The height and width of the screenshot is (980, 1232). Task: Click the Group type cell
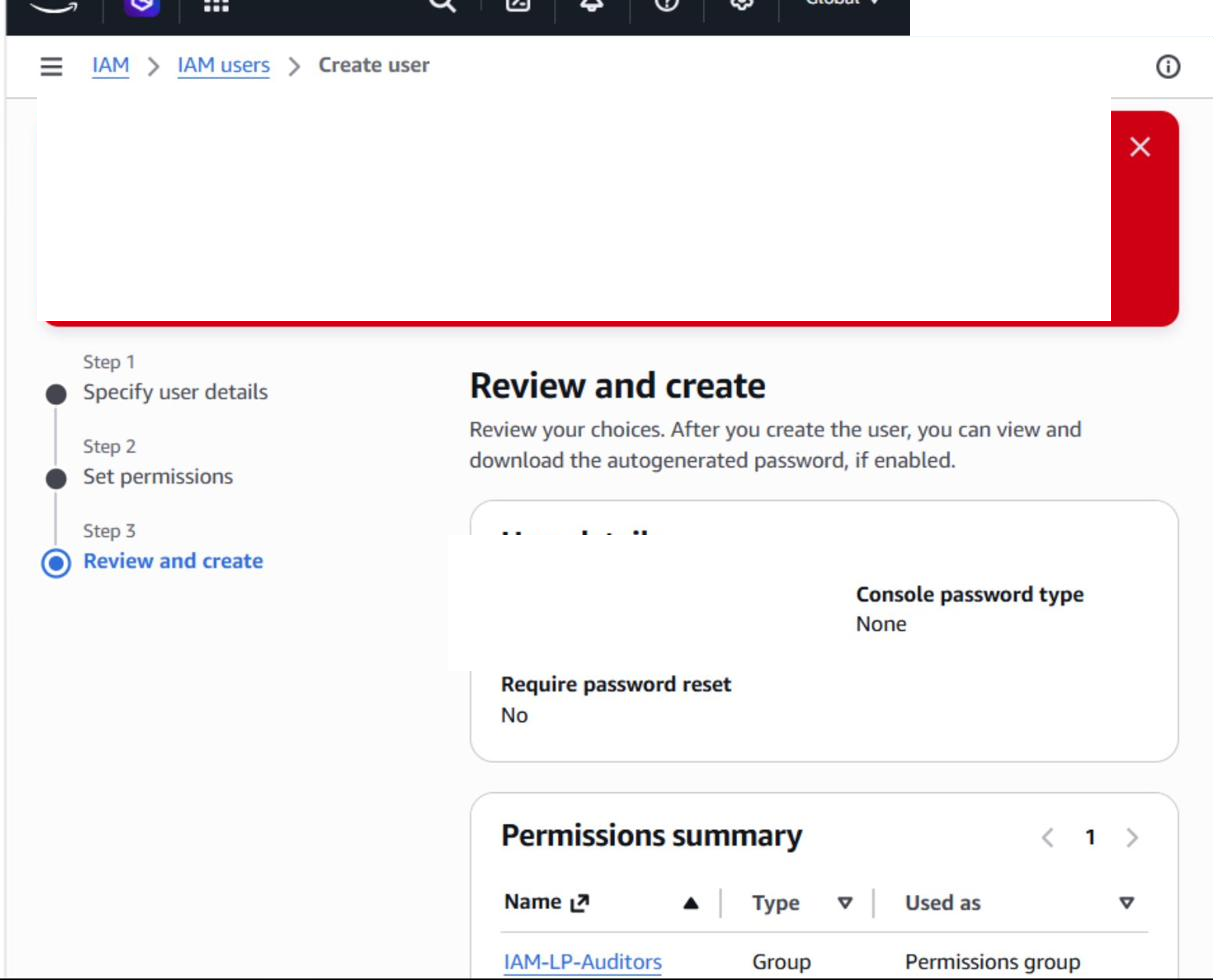pyautogui.click(x=781, y=962)
